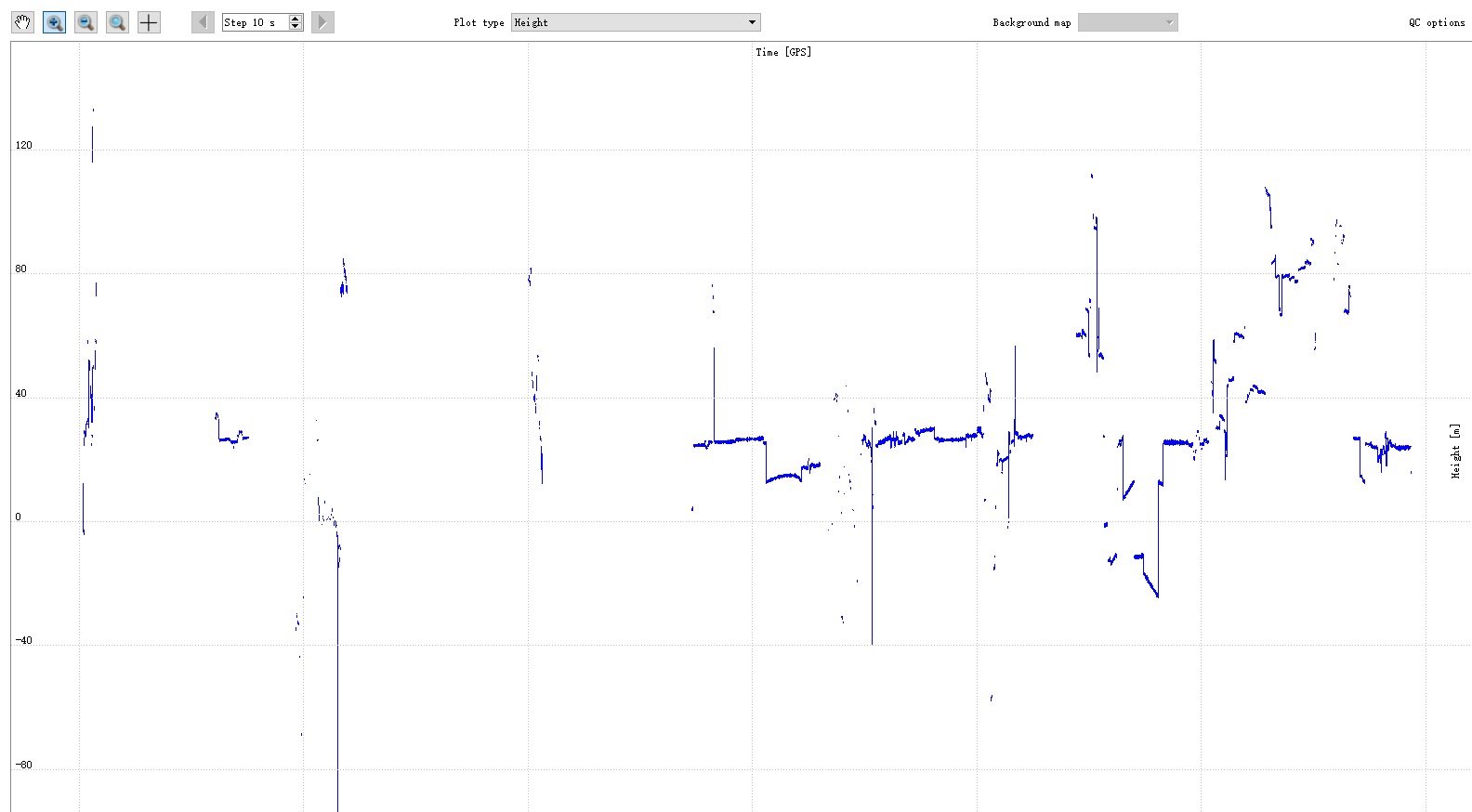Image resolution: width=1472 pixels, height=812 pixels.
Task: Click the 0 y-axis tick label
Action: point(18,517)
